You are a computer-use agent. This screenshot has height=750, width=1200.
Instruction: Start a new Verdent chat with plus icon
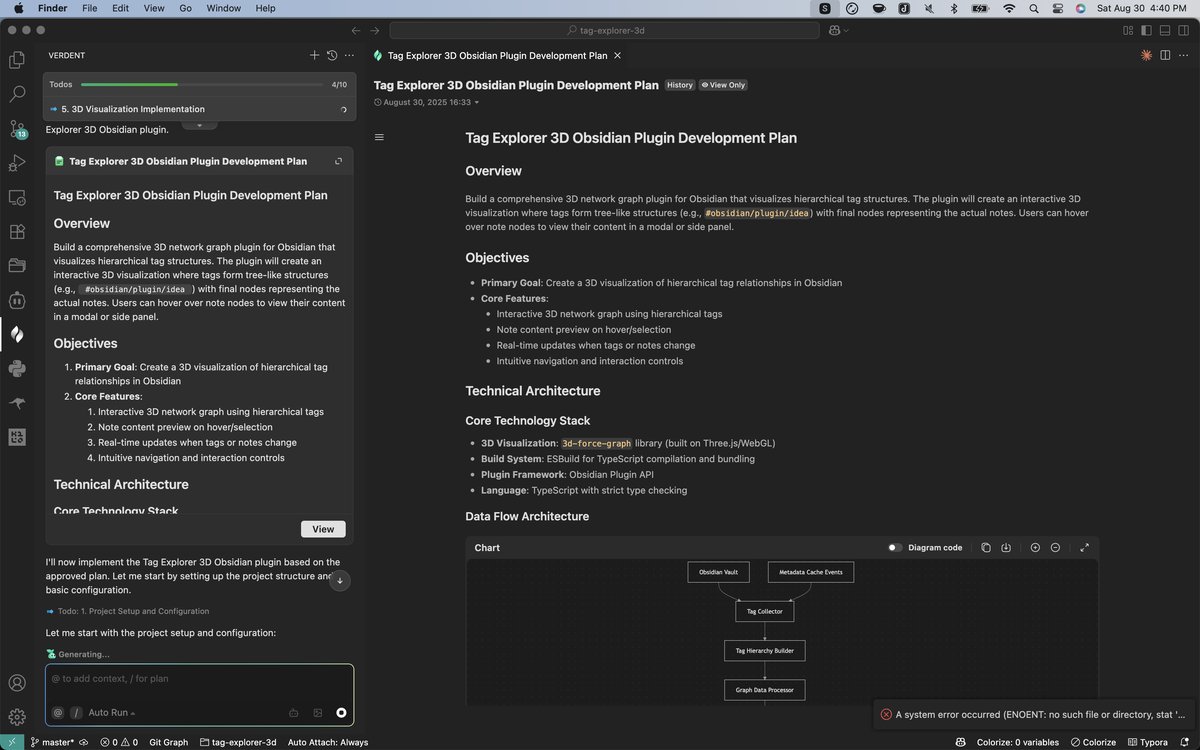314,56
